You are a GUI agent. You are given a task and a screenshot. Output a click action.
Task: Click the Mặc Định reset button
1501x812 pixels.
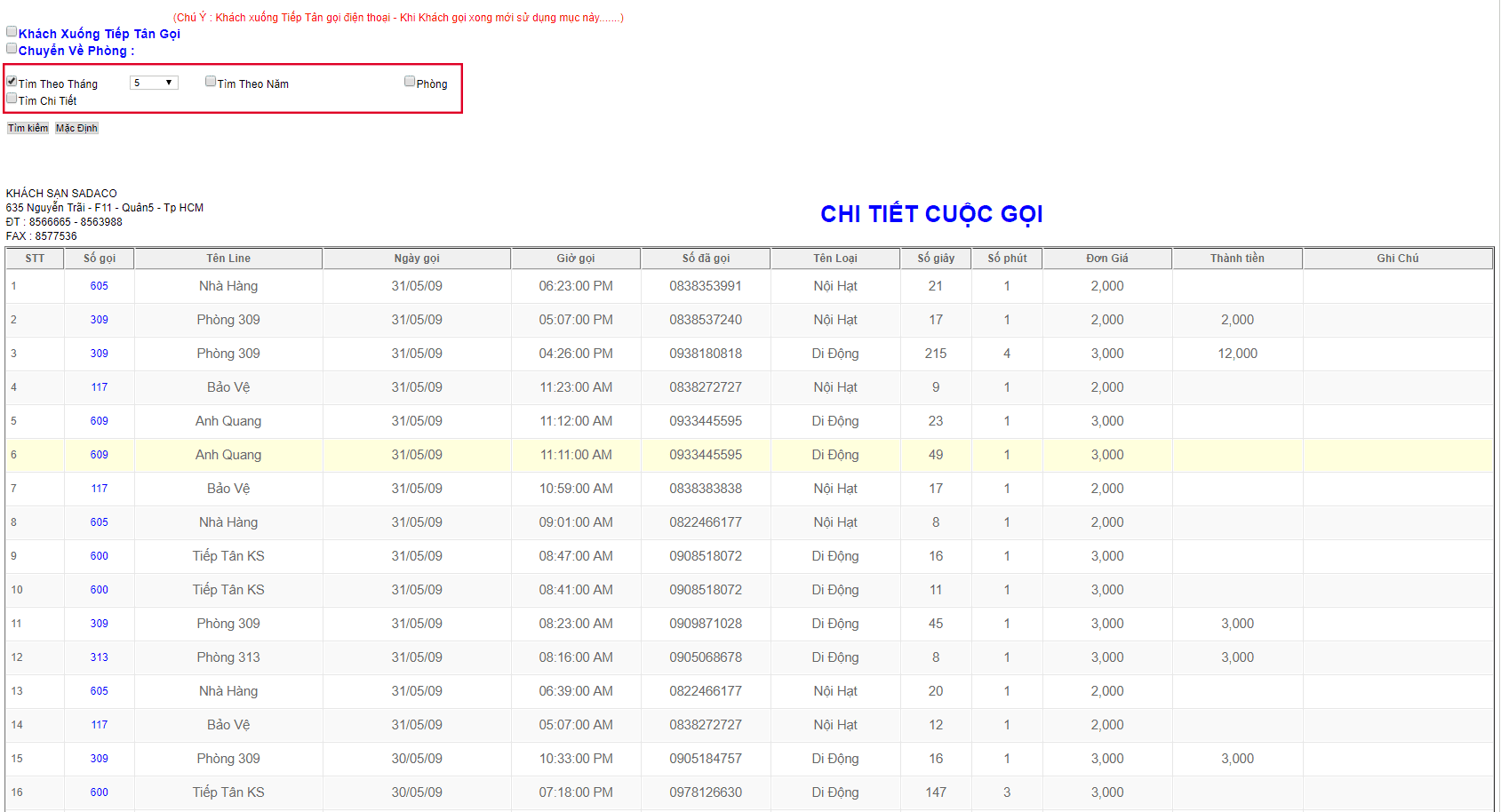(x=76, y=128)
